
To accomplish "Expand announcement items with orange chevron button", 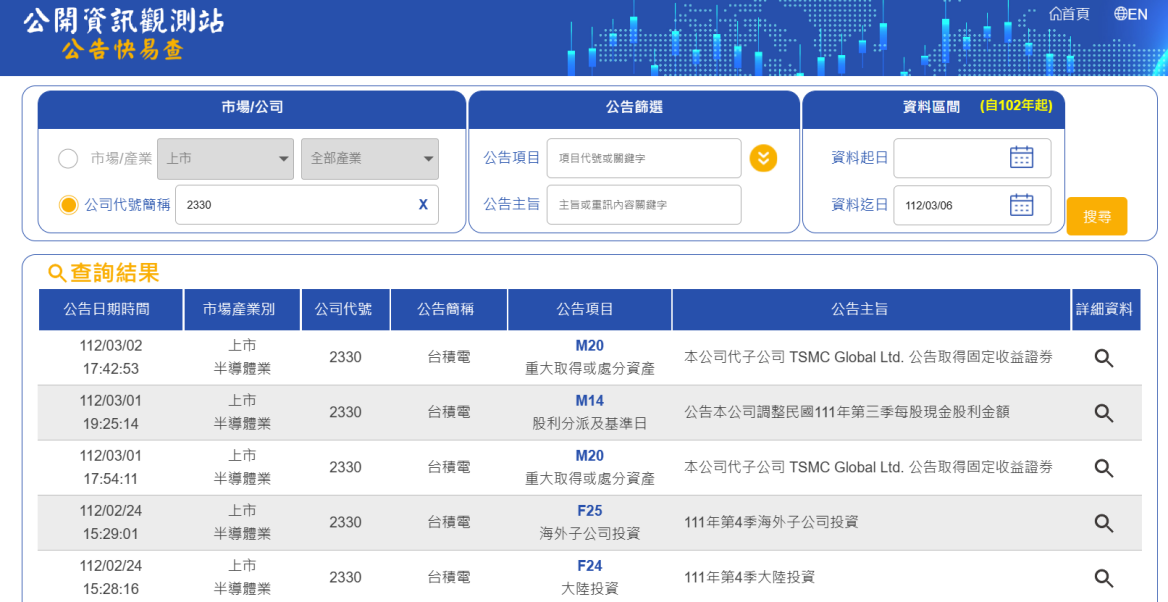I will click(x=763, y=158).
